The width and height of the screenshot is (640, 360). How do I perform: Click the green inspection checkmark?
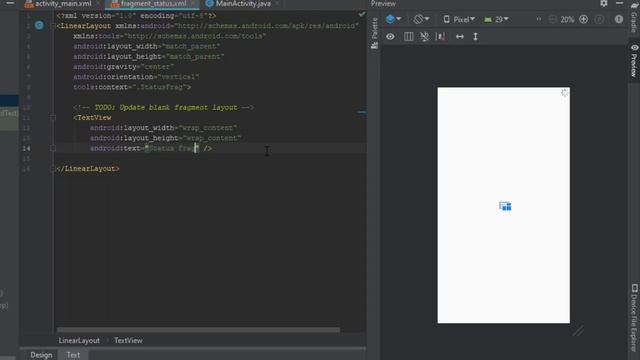(x=362, y=14)
